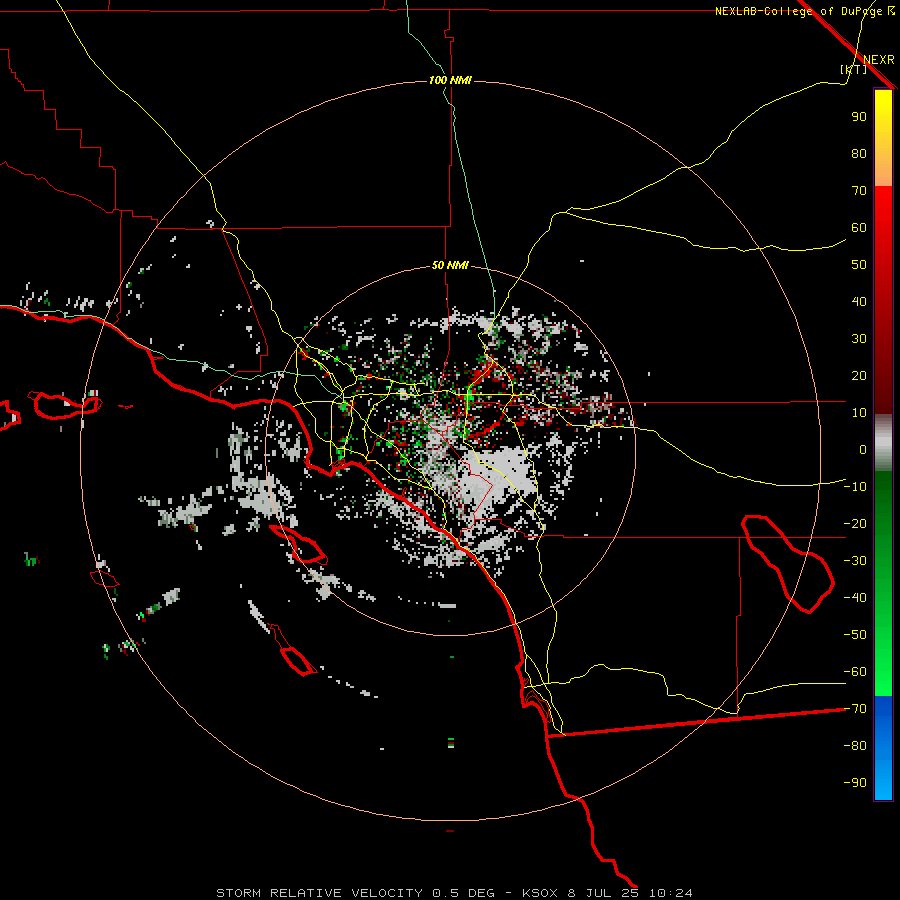Click the 20 value on the velocity scale
900x900 pixels.
pos(859,376)
